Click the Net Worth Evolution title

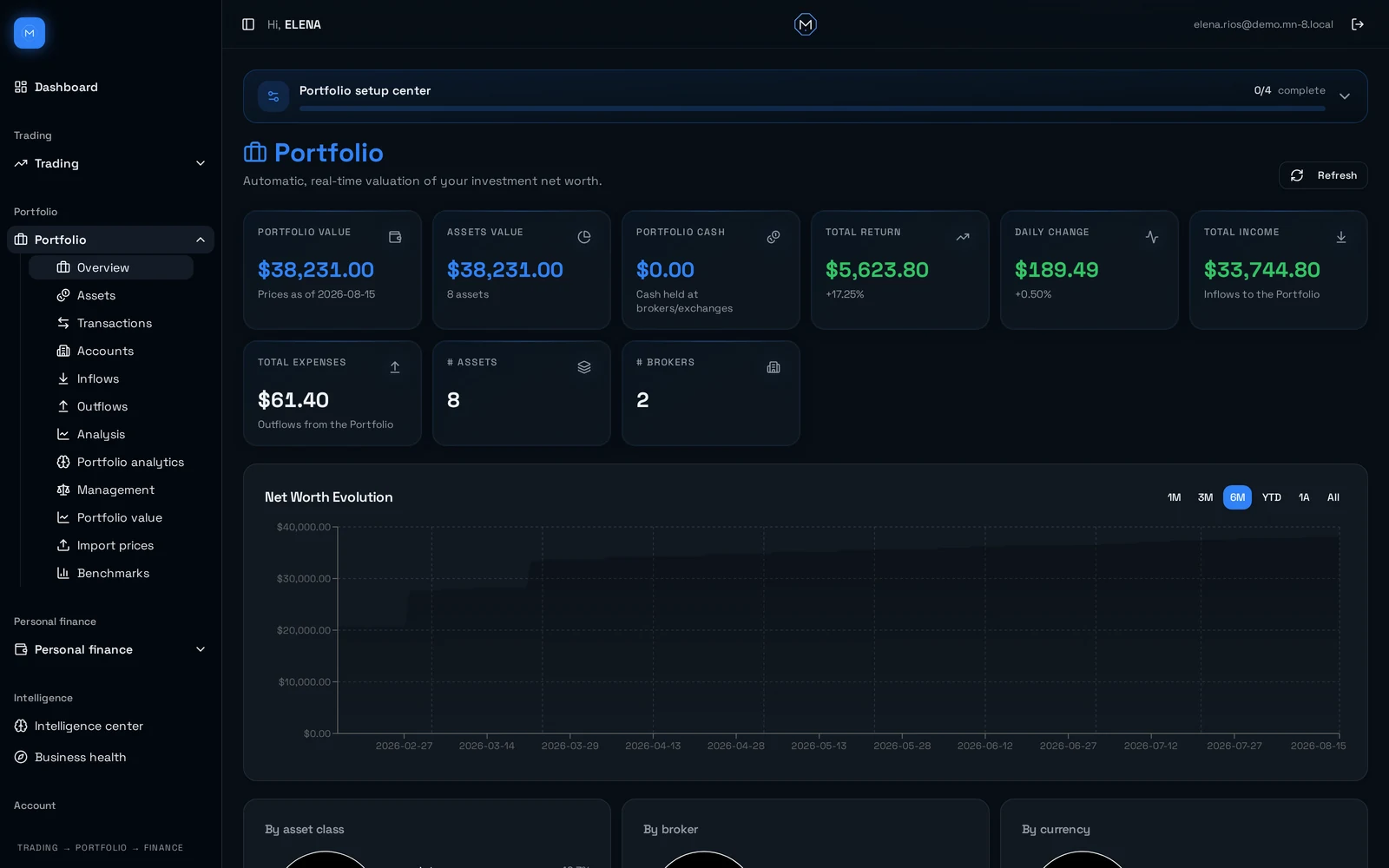click(x=329, y=497)
